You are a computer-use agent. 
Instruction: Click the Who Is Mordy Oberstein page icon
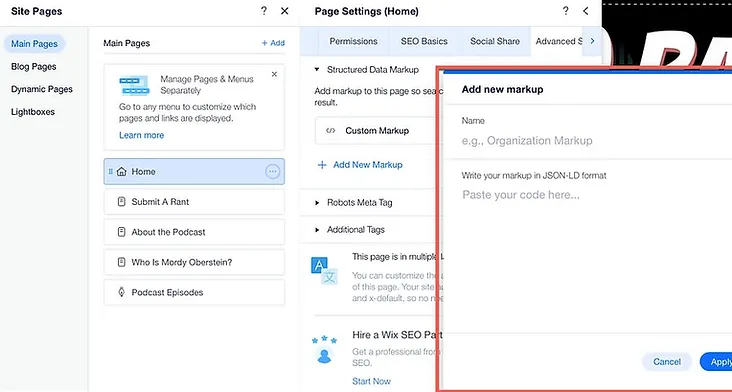tap(121, 262)
